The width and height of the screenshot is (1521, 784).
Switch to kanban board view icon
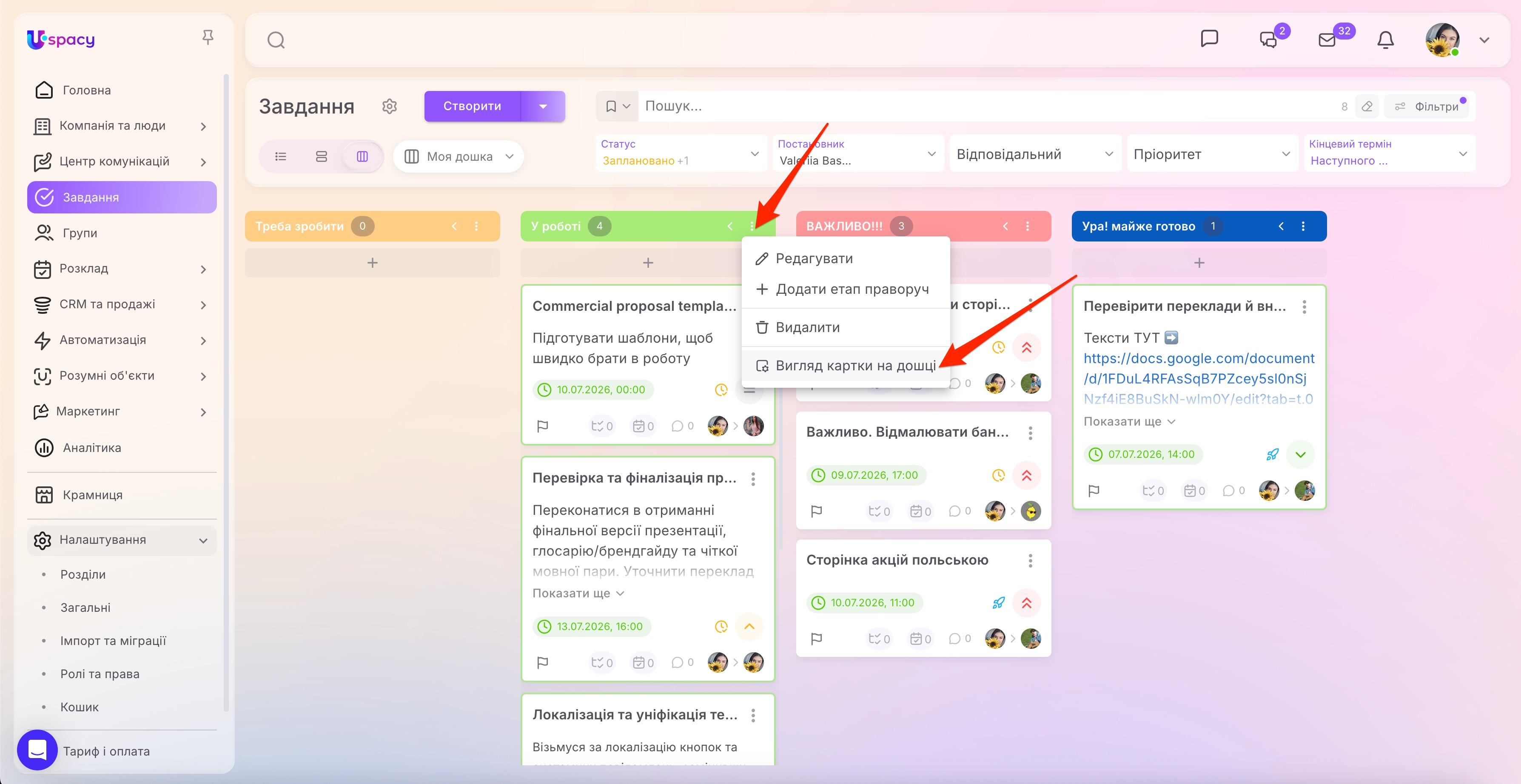[362, 156]
